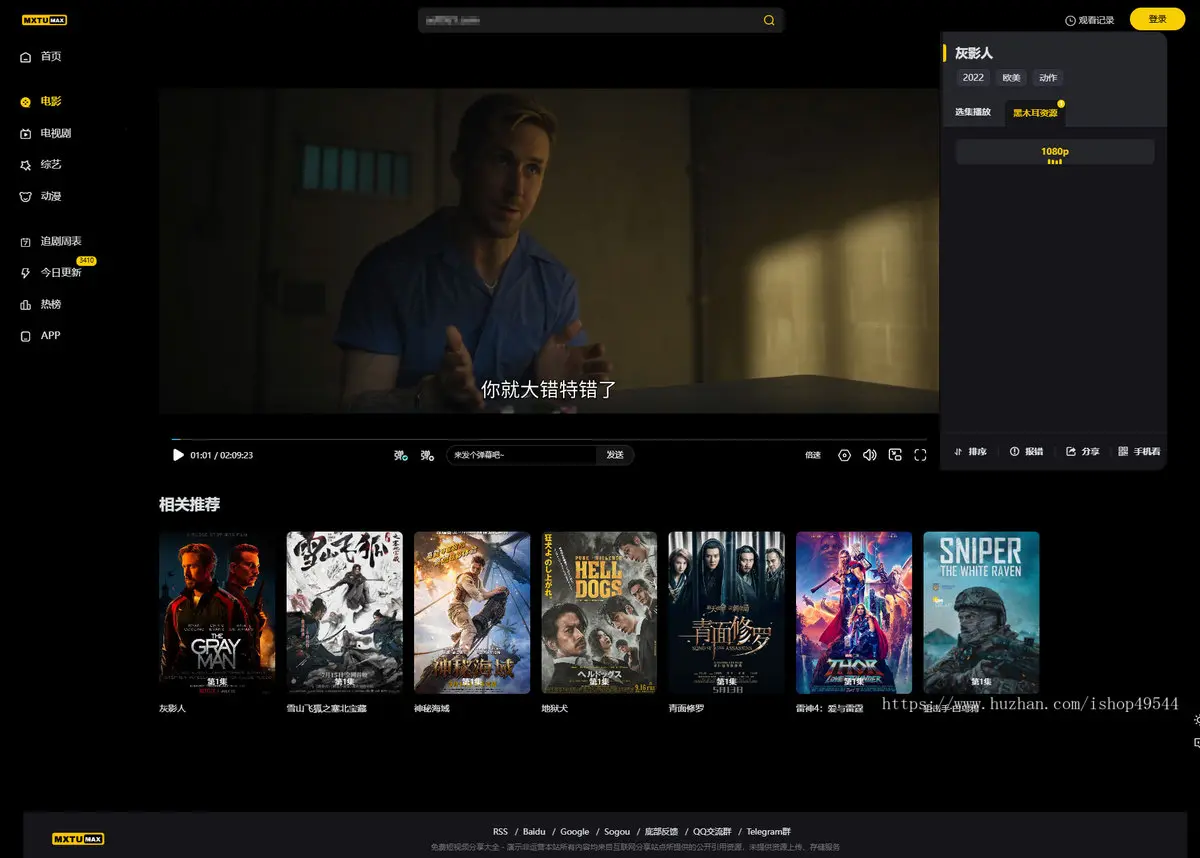Click the 报错 report error button
Screen dimensions: 1200x858
[1027, 452]
